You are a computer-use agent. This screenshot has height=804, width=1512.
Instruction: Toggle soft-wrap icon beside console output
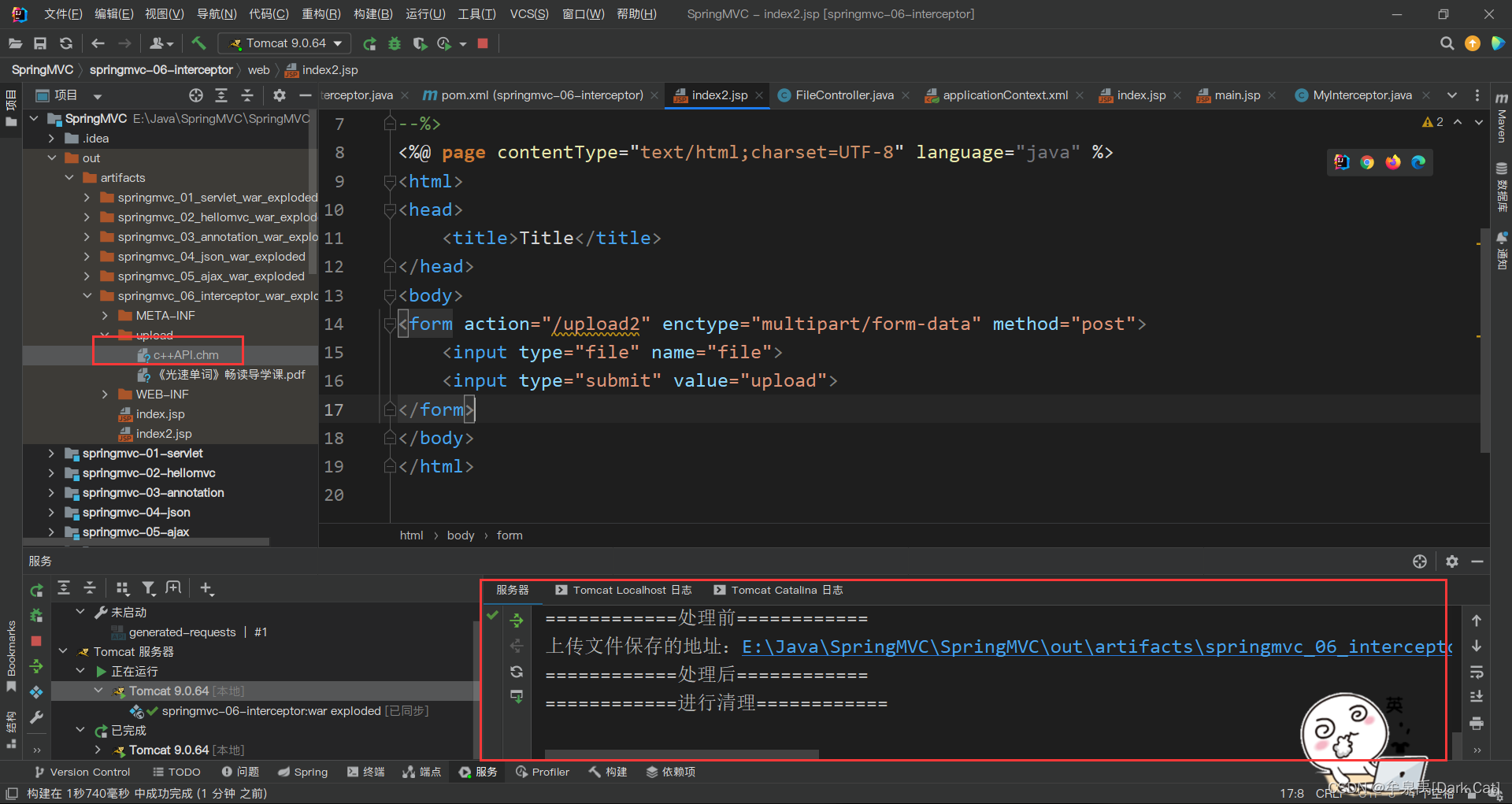(1477, 672)
